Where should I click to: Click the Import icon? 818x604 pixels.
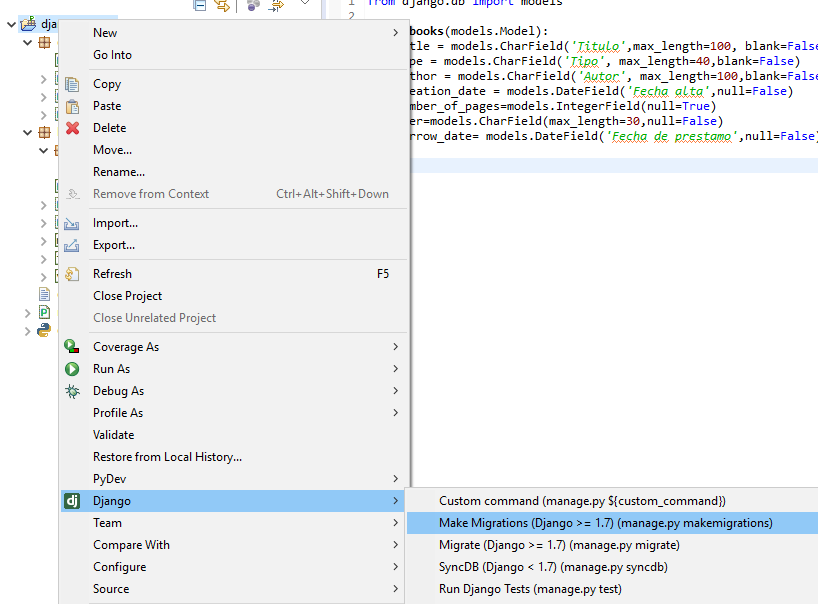[71, 223]
